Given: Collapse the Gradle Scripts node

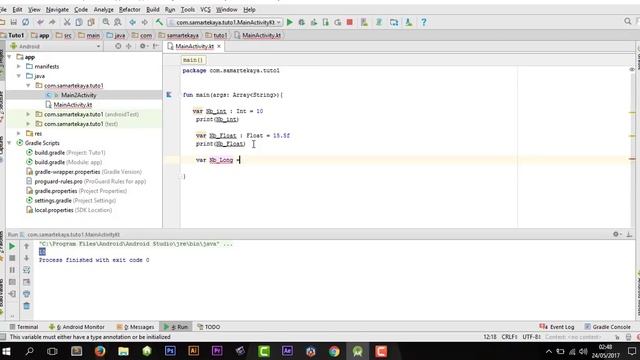Looking at the screenshot, I should [9, 143].
